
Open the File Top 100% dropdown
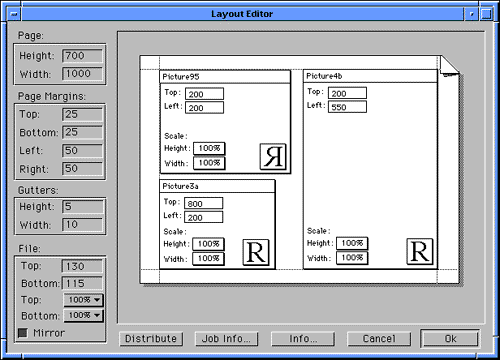tap(83, 300)
